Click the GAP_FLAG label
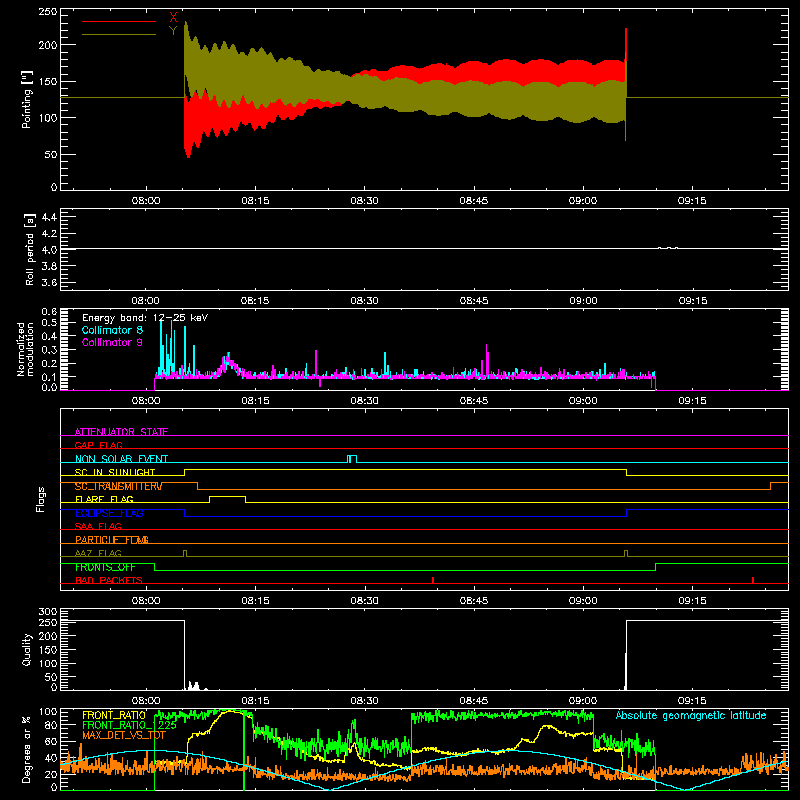The width and height of the screenshot is (800, 800). [x=98, y=445]
